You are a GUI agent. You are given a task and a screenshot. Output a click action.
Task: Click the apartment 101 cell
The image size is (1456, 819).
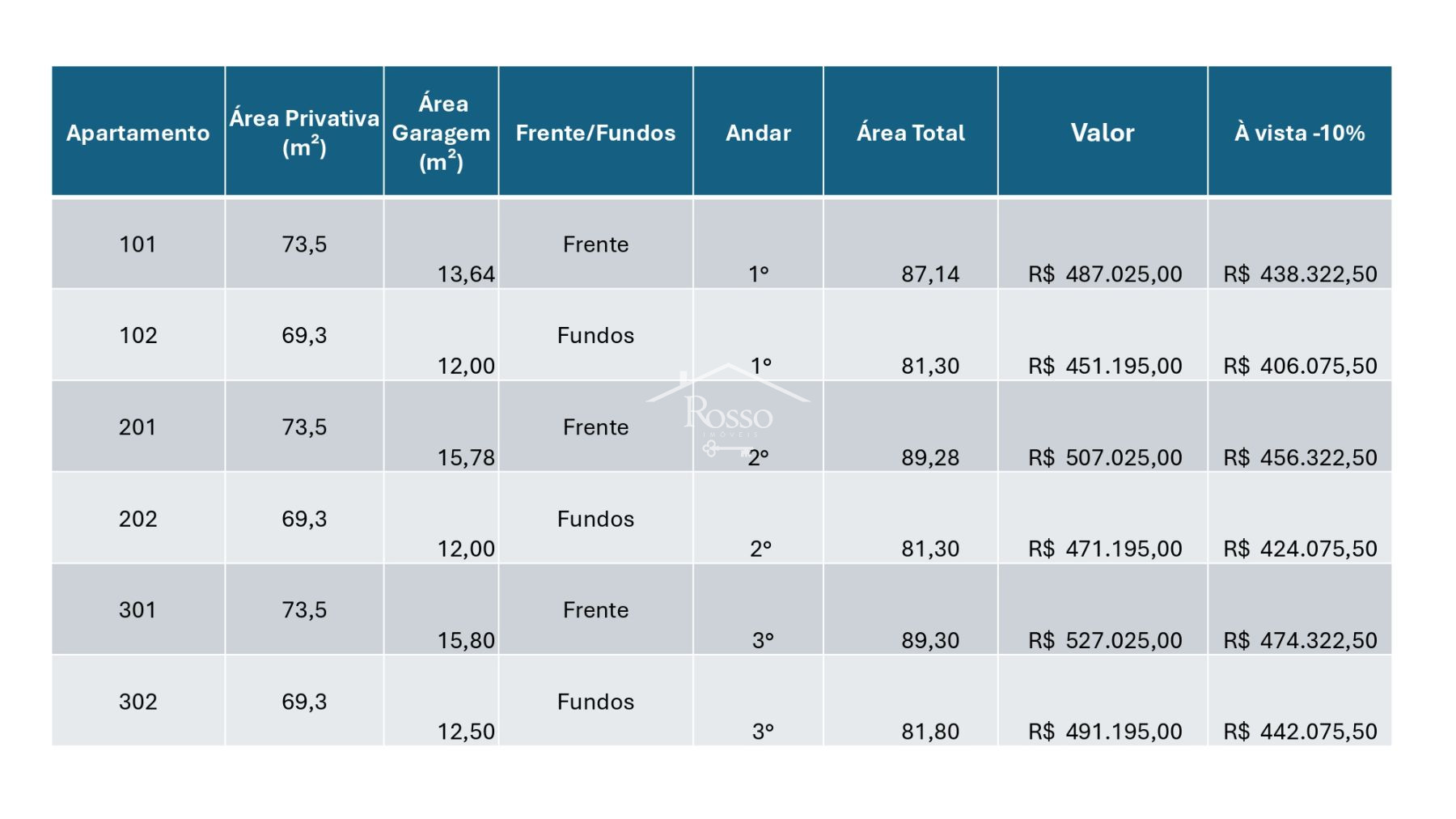(138, 244)
